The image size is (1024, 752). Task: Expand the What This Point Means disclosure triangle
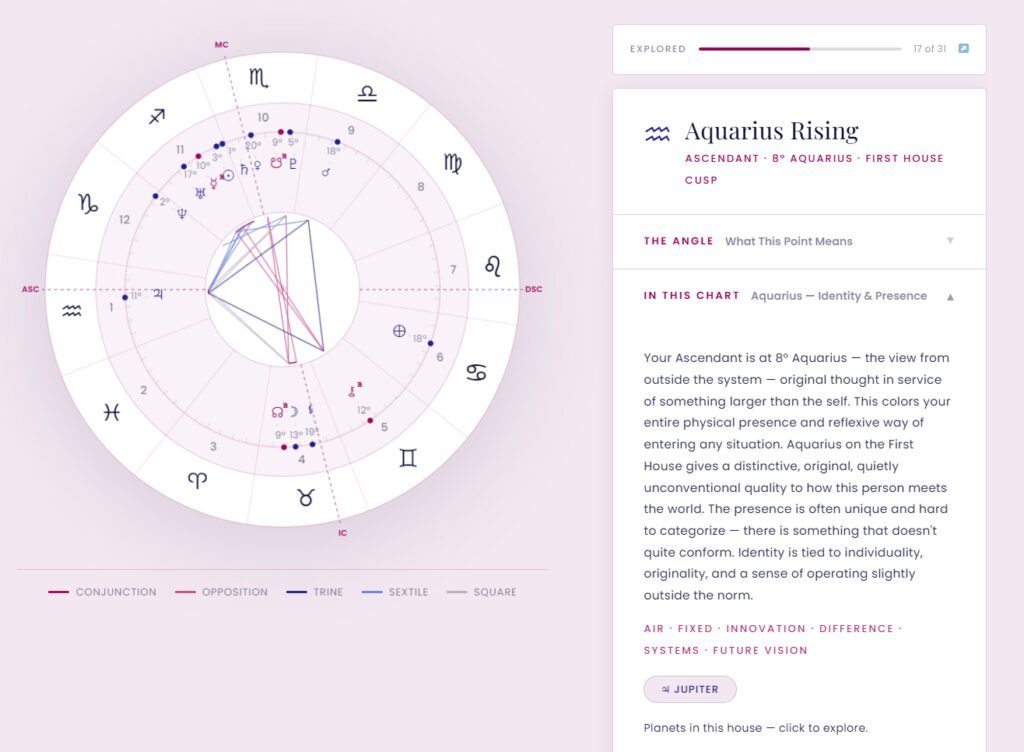[949, 241]
